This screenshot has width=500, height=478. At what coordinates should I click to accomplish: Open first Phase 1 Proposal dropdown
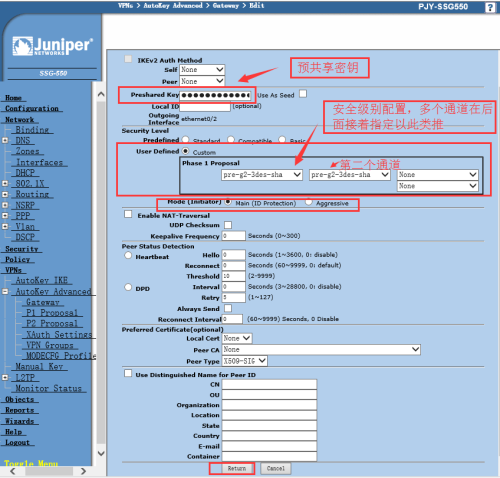point(262,175)
